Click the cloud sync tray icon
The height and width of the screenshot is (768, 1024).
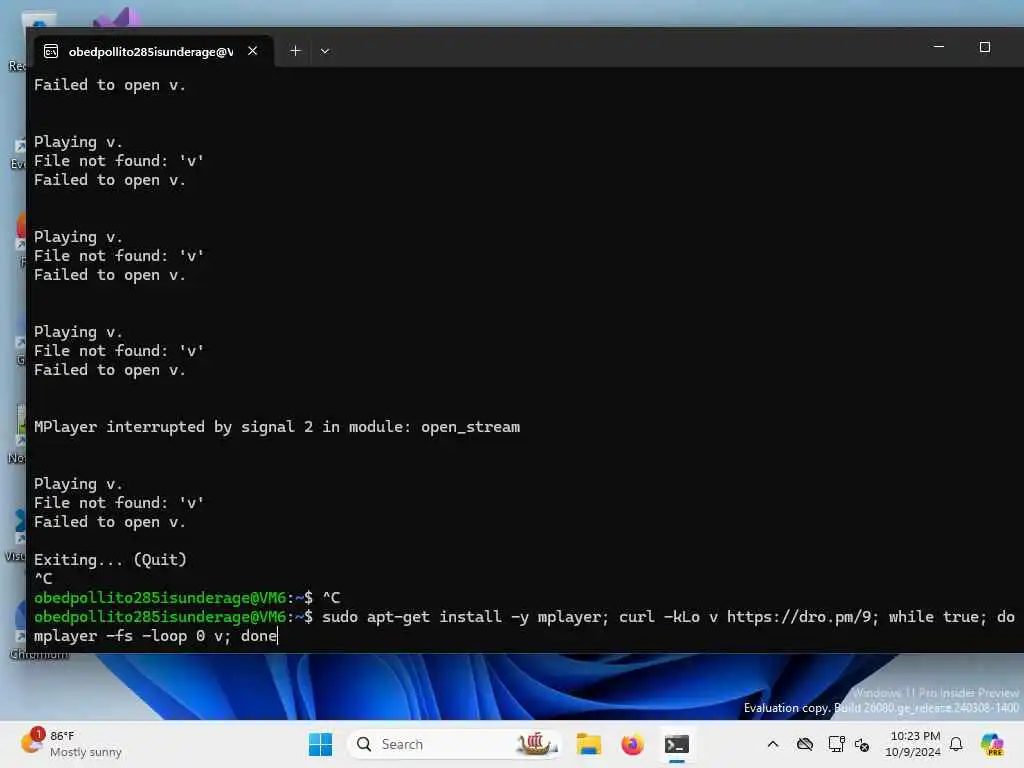pyautogui.click(x=805, y=744)
